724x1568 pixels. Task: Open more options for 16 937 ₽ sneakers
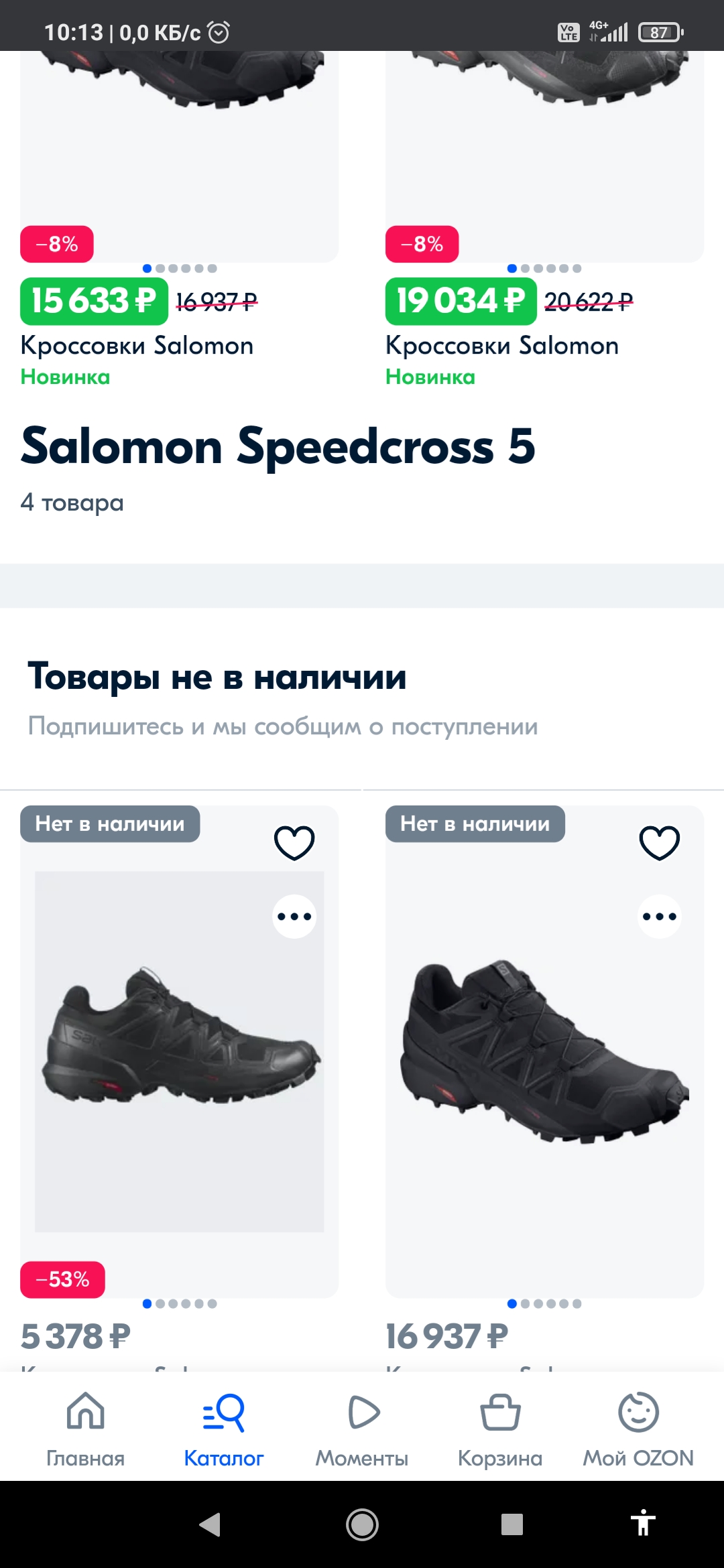tap(660, 917)
